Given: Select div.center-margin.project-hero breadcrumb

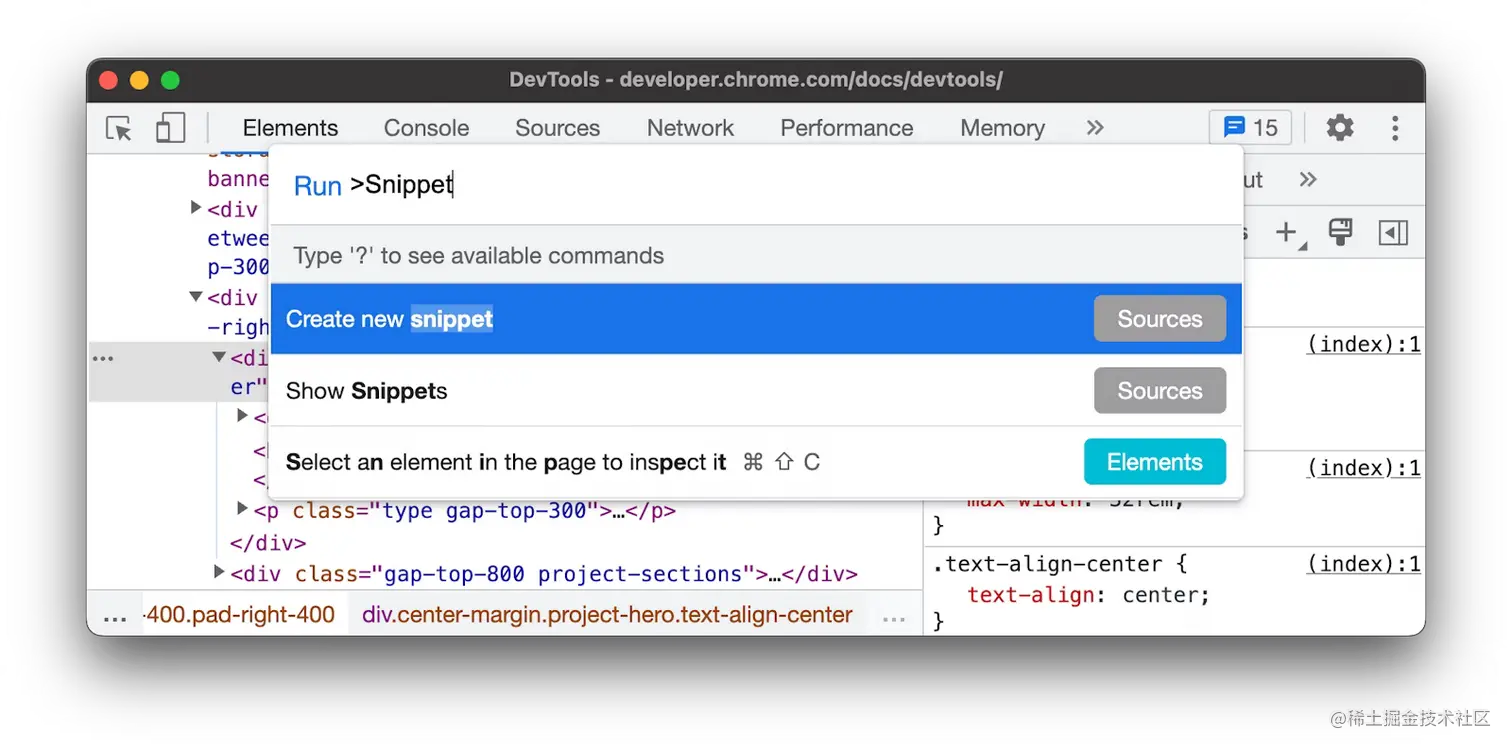Looking at the screenshot, I should point(607,615).
